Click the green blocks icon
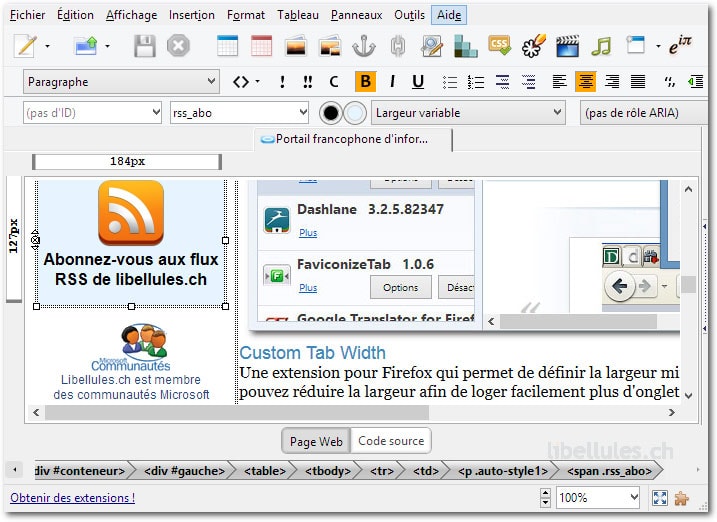 466,46
